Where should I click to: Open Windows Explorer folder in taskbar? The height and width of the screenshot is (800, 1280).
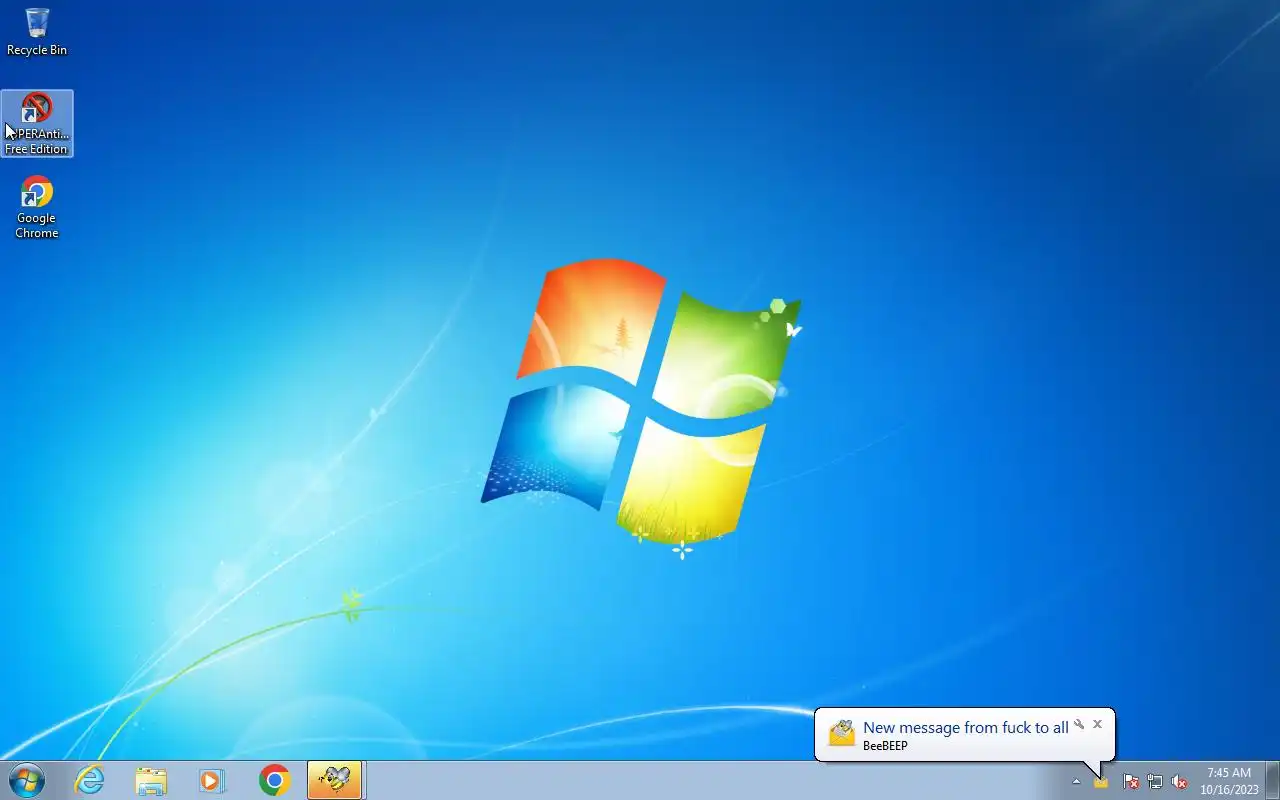pos(151,780)
